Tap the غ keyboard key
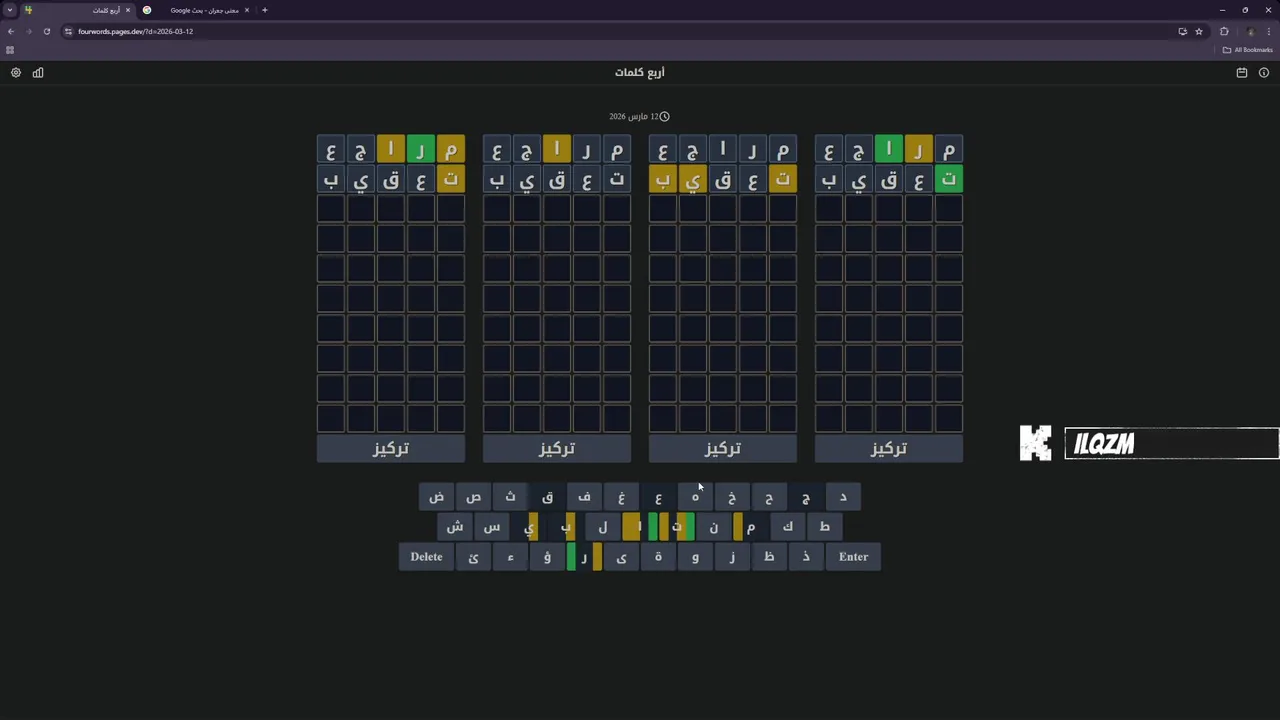Screen dimensions: 1280x720 (622, 497)
